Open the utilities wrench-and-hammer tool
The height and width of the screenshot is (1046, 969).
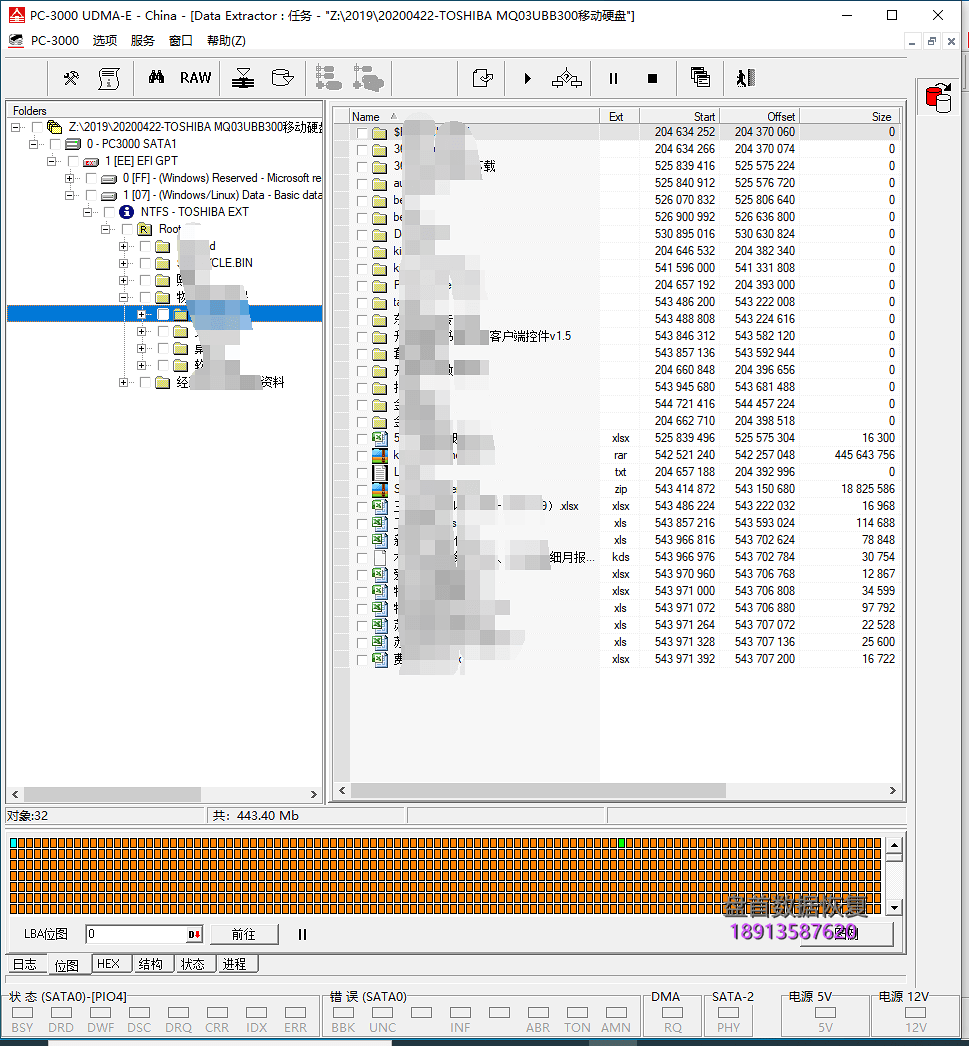pos(71,79)
